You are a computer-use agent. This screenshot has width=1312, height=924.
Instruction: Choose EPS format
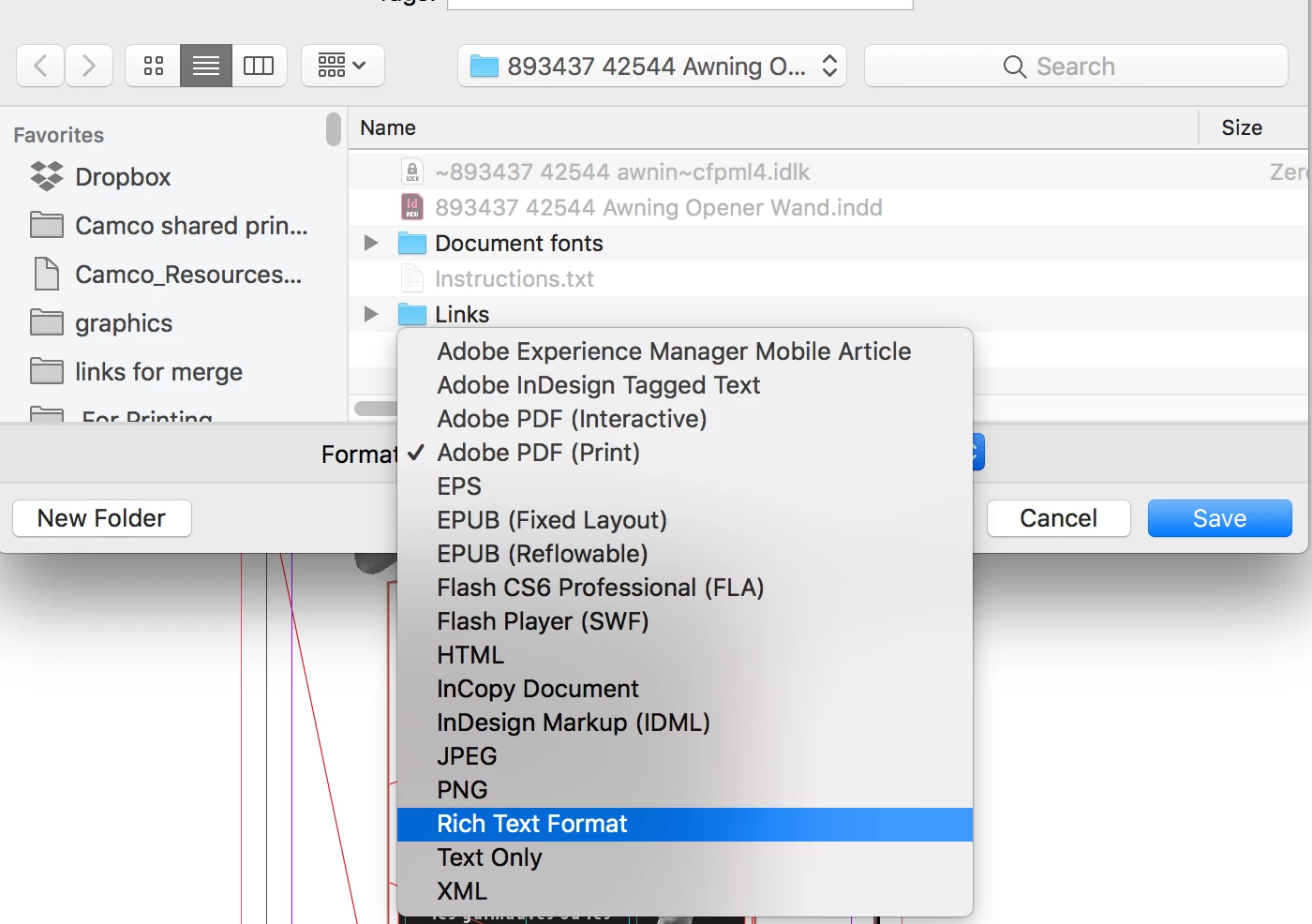click(x=685, y=486)
